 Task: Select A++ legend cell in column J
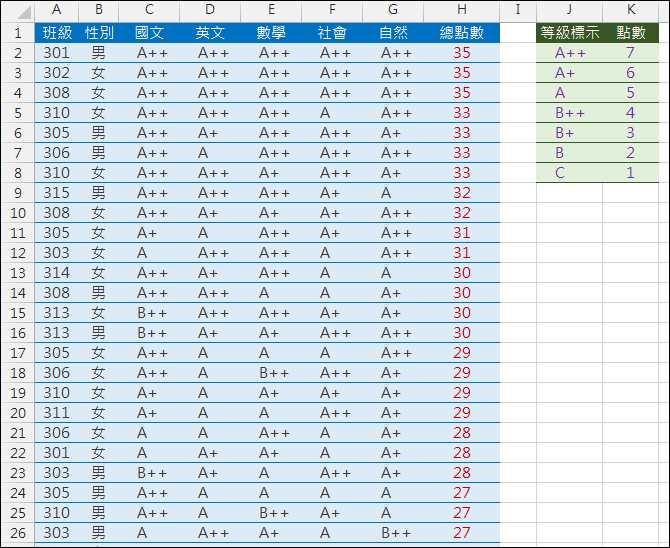coord(570,53)
